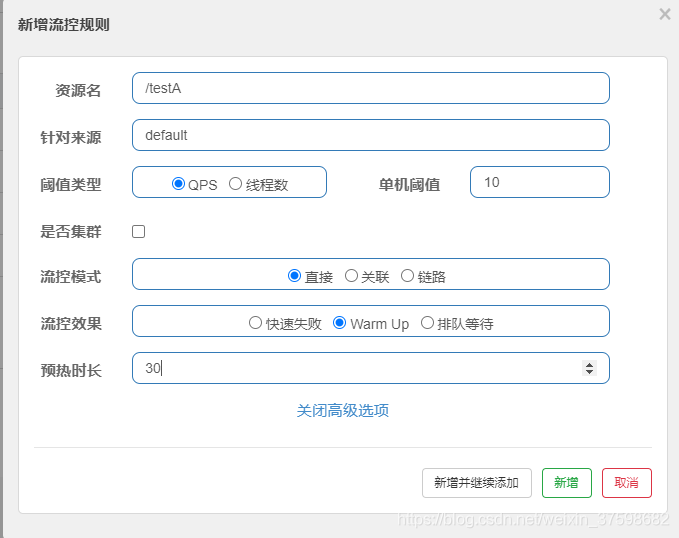Click the 阈值类型 label
The height and width of the screenshot is (538, 679).
(71, 185)
